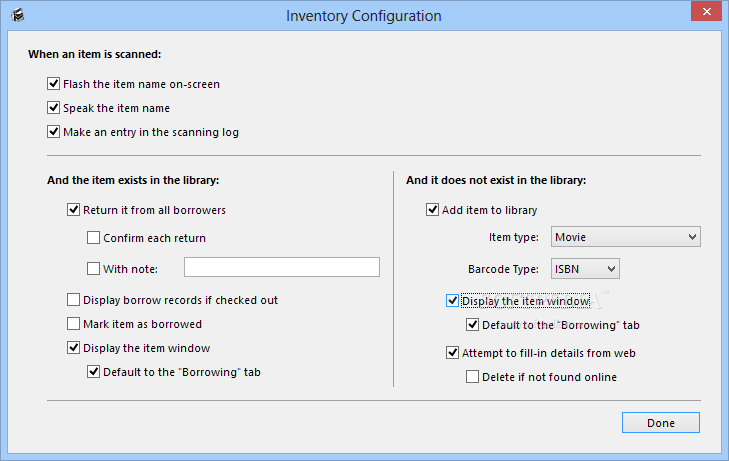Toggle left Display the item window checkbox
This screenshot has width=729, height=461.
click(x=73, y=348)
